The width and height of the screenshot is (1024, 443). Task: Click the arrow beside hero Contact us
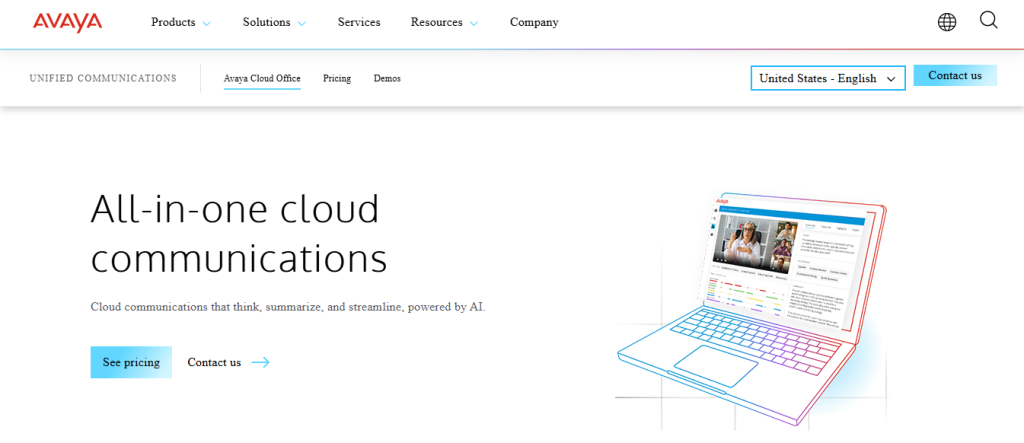point(260,362)
